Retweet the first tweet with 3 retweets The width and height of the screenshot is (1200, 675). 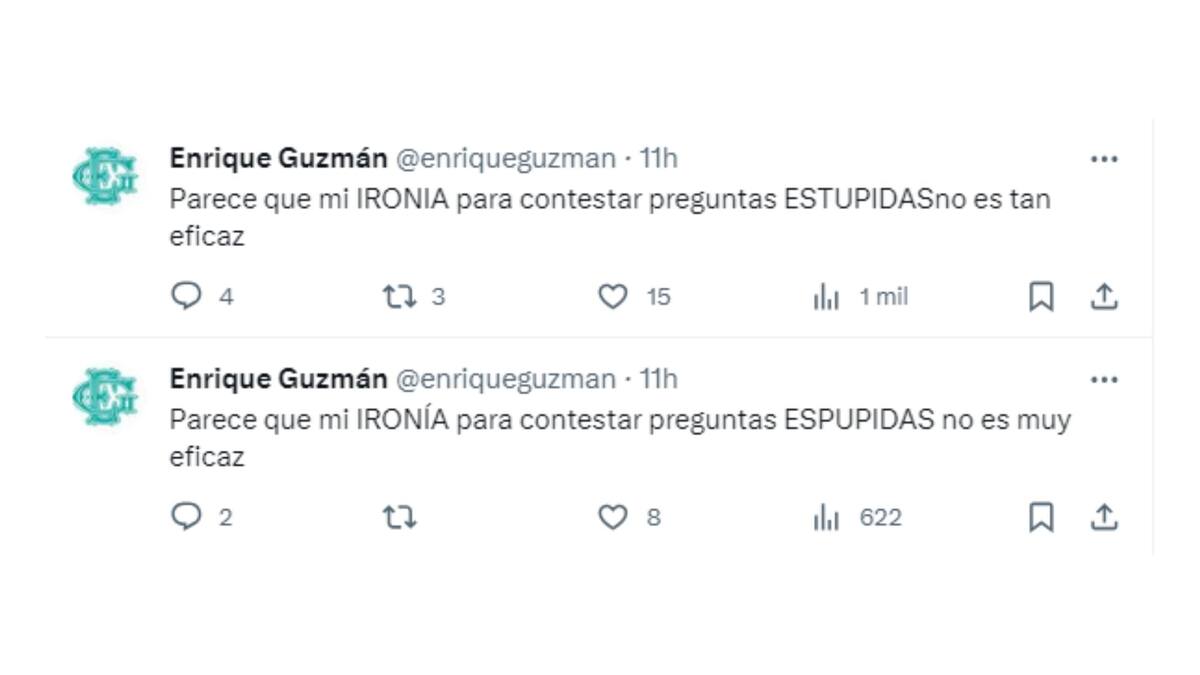pyautogui.click(x=400, y=297)
